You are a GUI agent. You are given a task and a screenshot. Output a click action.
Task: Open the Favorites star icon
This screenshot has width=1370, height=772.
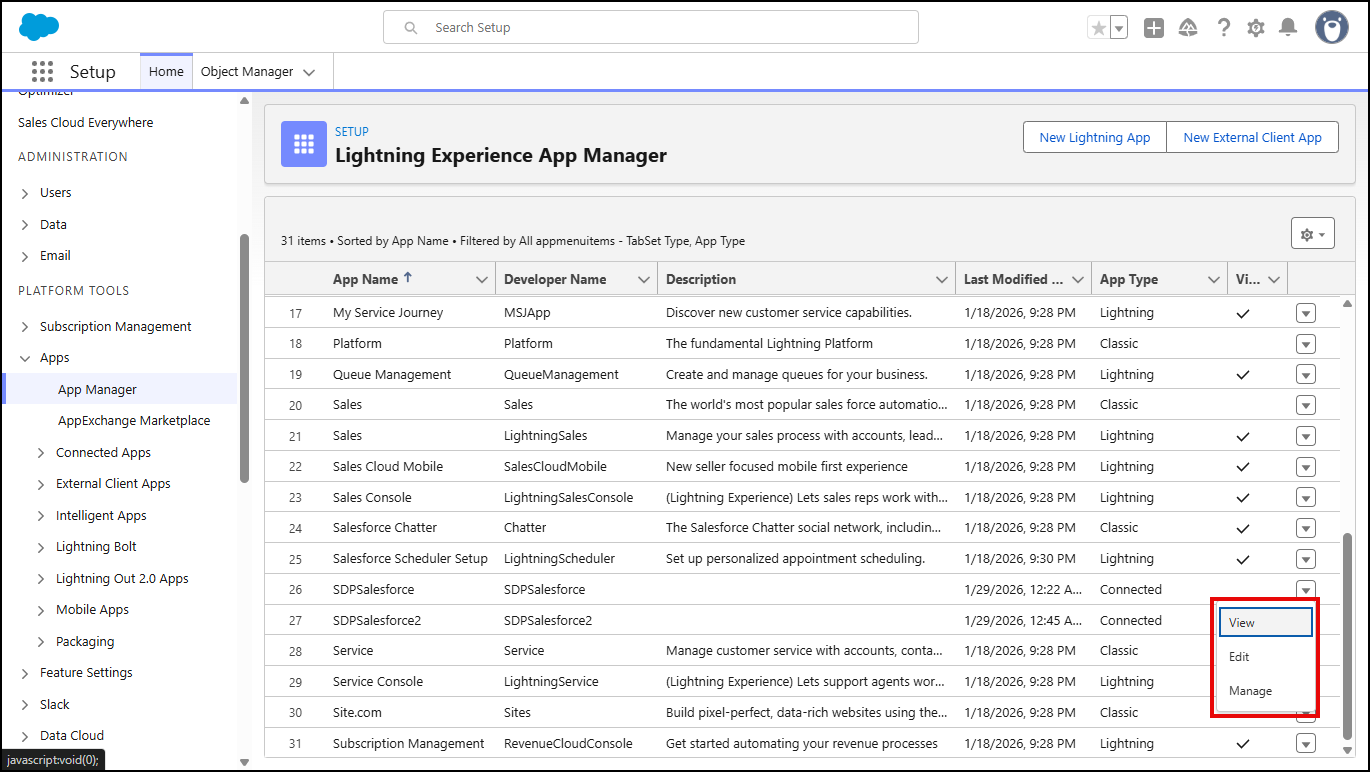(1099, 28)
